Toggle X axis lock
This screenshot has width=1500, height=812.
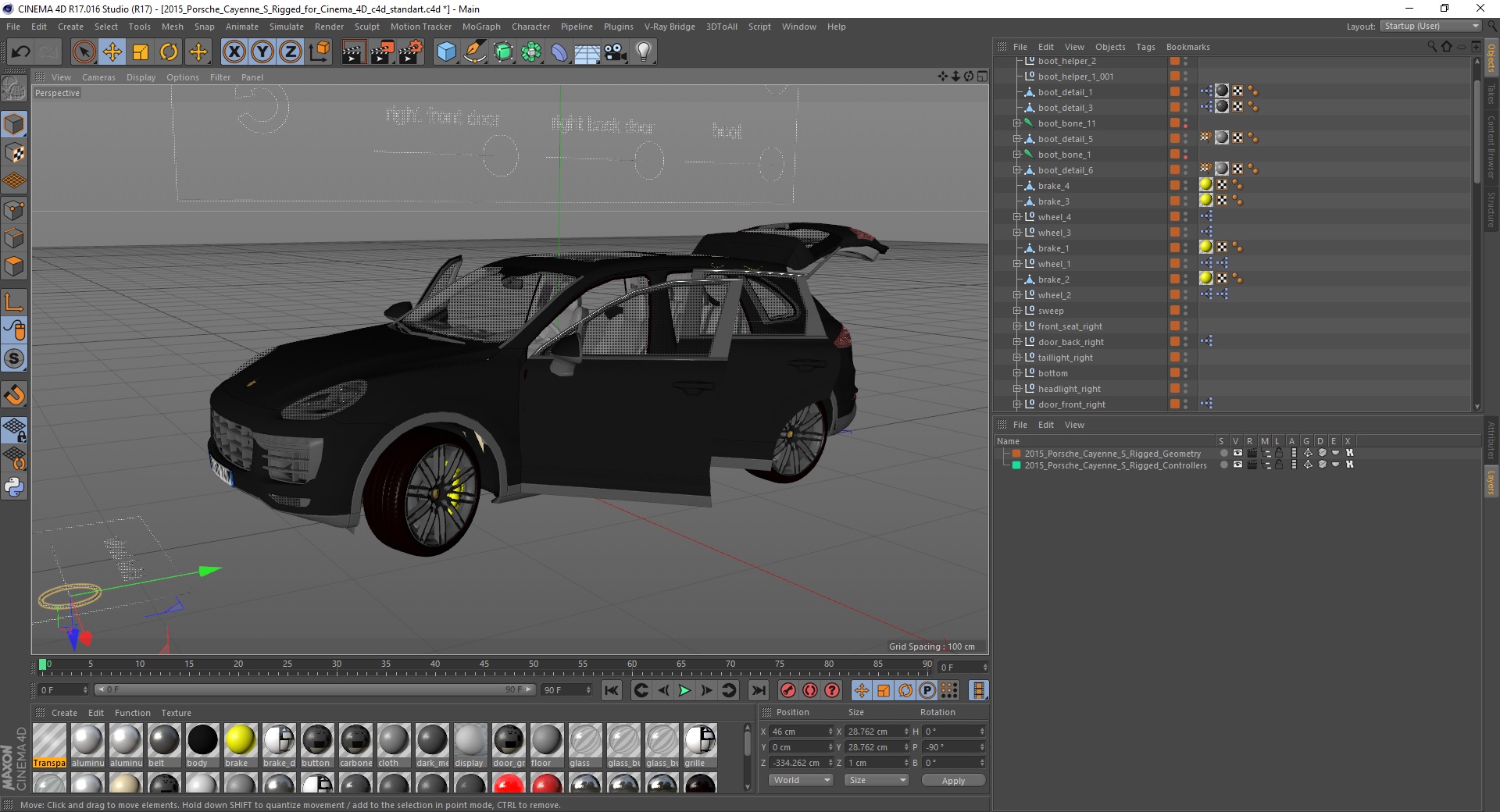[x=234, y=52]
